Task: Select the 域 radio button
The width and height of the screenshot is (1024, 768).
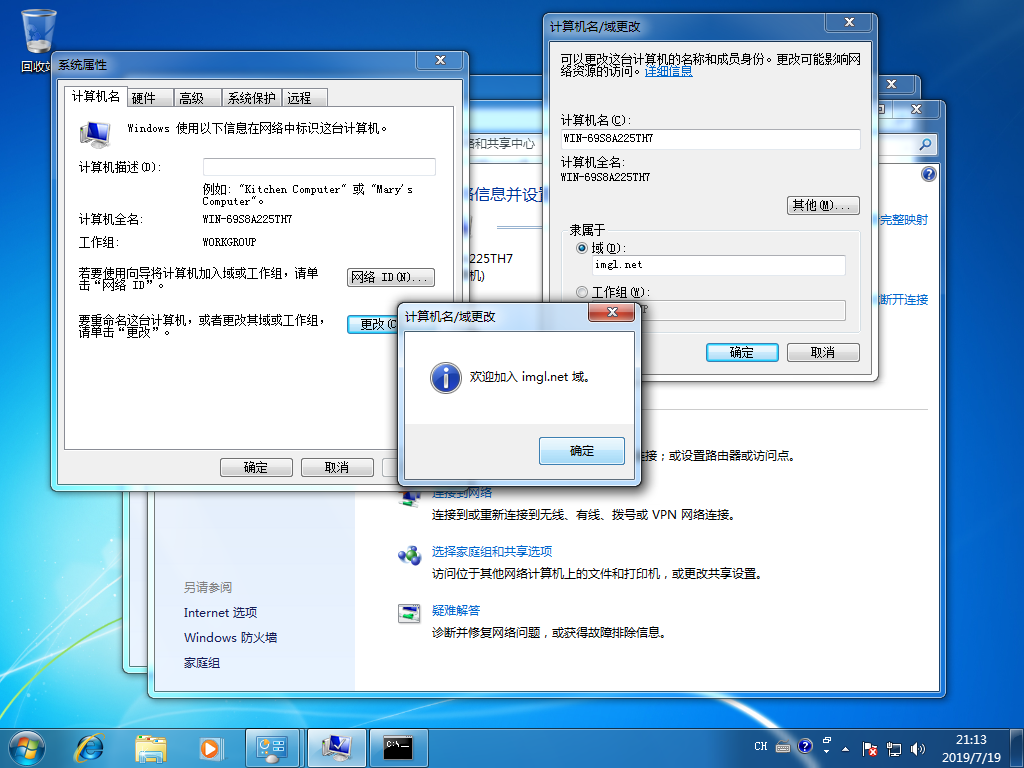Action: click(x=583, y=247)
